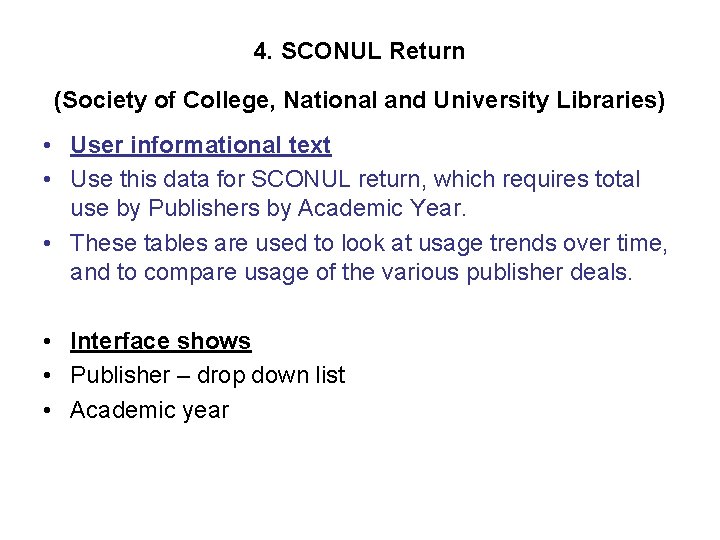Select the 'Publisher – drop down list' bullet
The height and width of the screenshot is (540, 720).
208,376
